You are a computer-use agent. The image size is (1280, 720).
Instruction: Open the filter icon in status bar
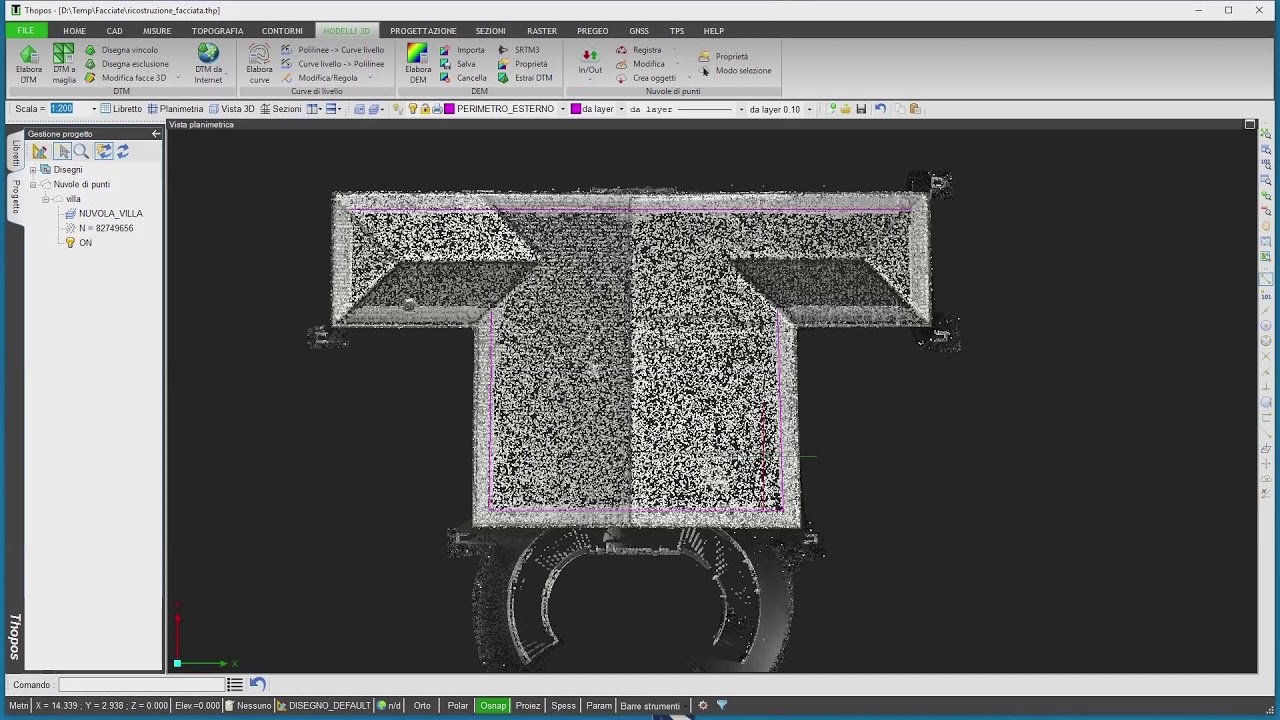pyautogui.click(x=722, y=705)
